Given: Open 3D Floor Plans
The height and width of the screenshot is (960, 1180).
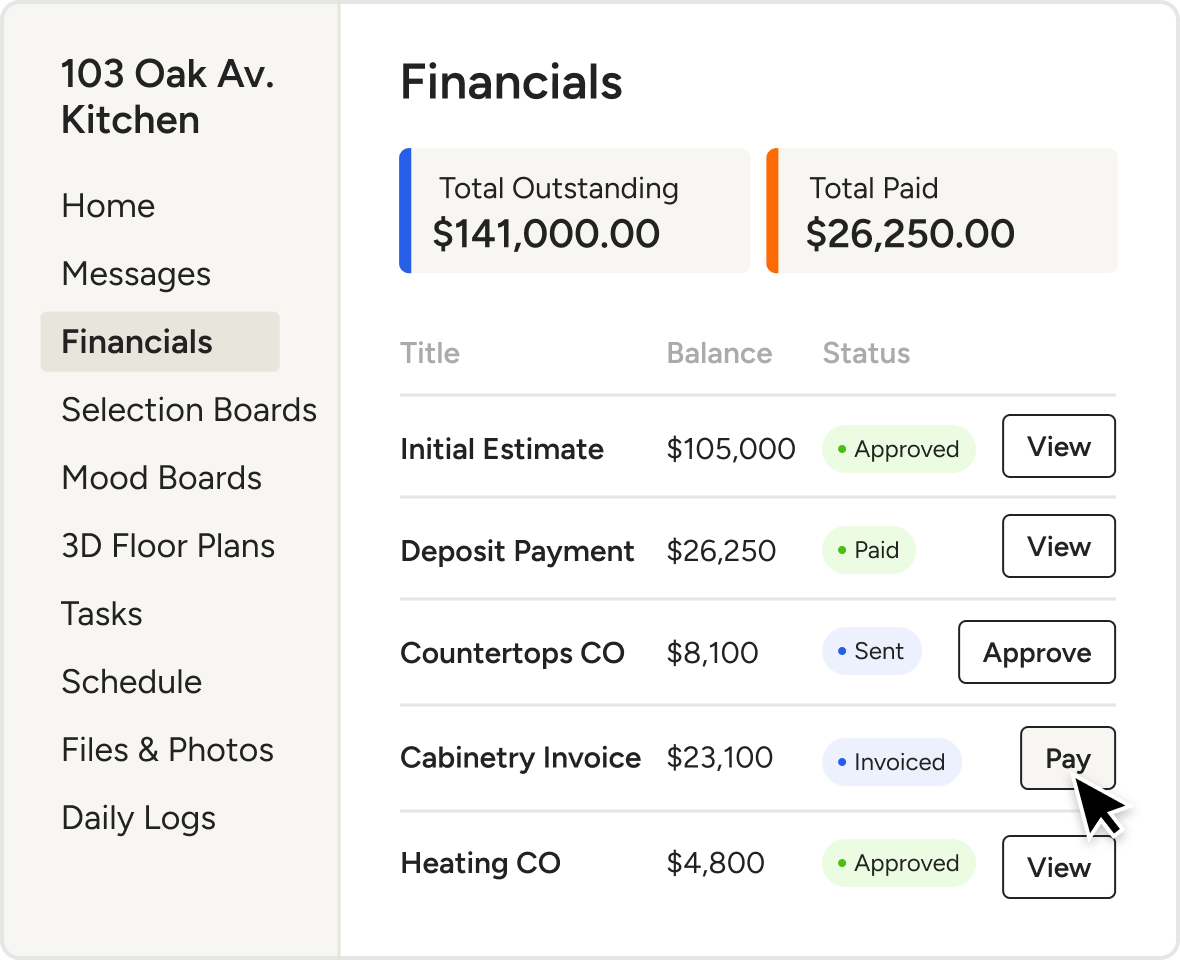Looking at the screenshot, I should (x=168, y=546).
